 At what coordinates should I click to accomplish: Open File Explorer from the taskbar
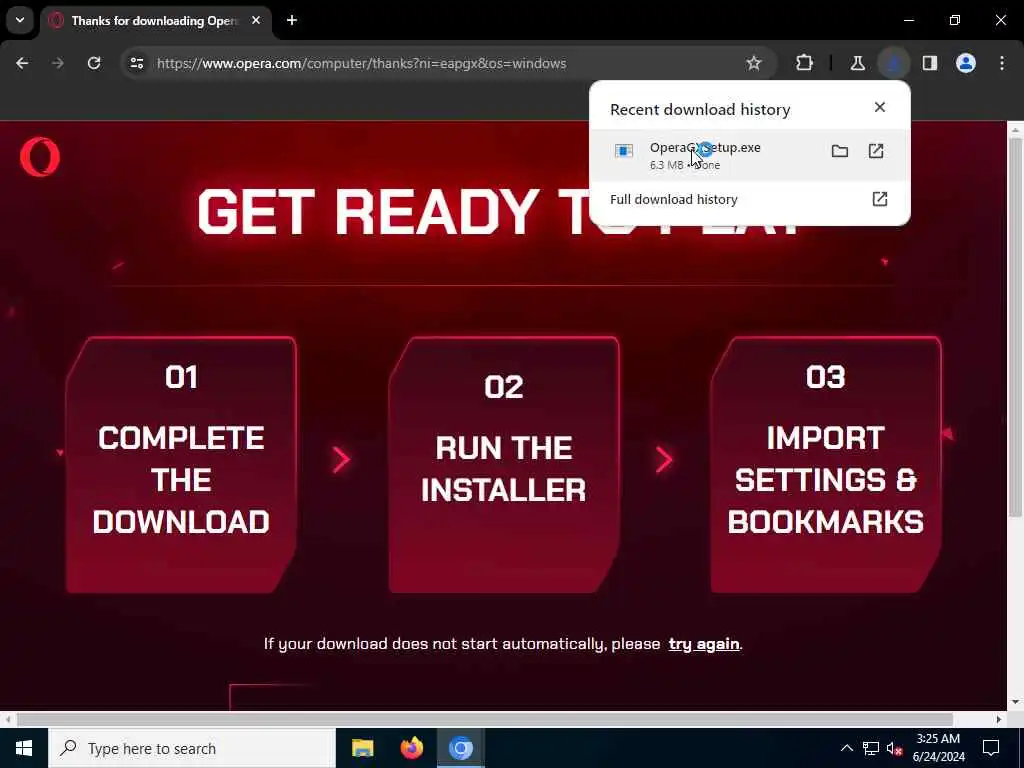point(362,748)
